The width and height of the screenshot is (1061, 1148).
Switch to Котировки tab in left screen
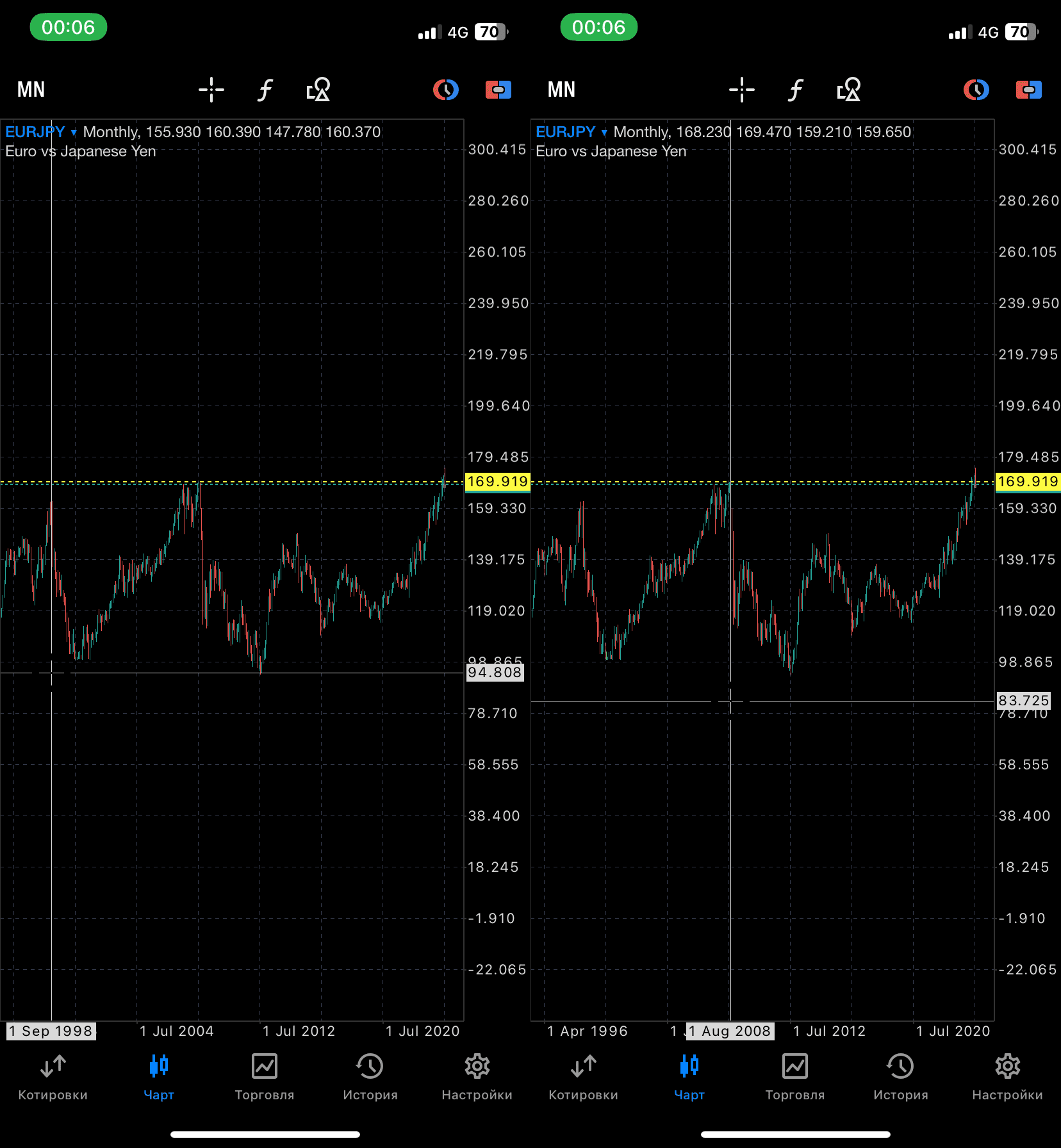pos(53,1078)
